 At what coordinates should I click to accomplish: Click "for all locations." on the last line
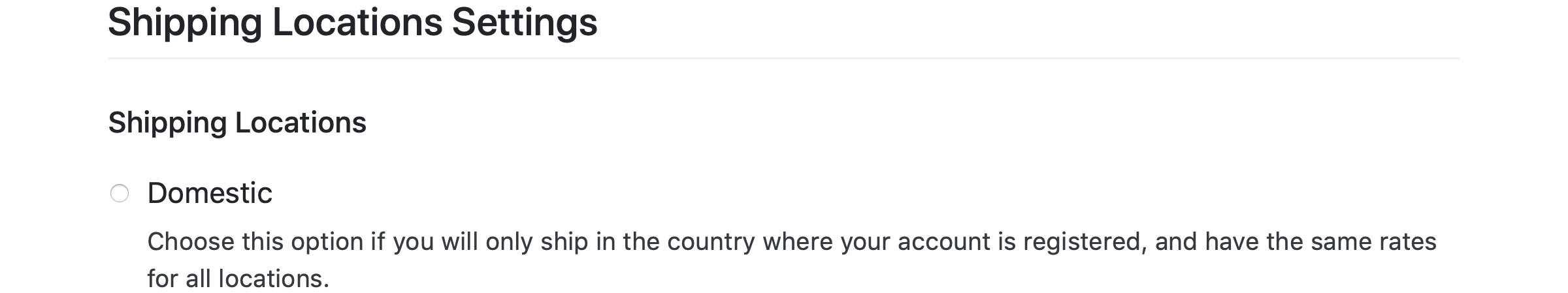click(238, 279)
